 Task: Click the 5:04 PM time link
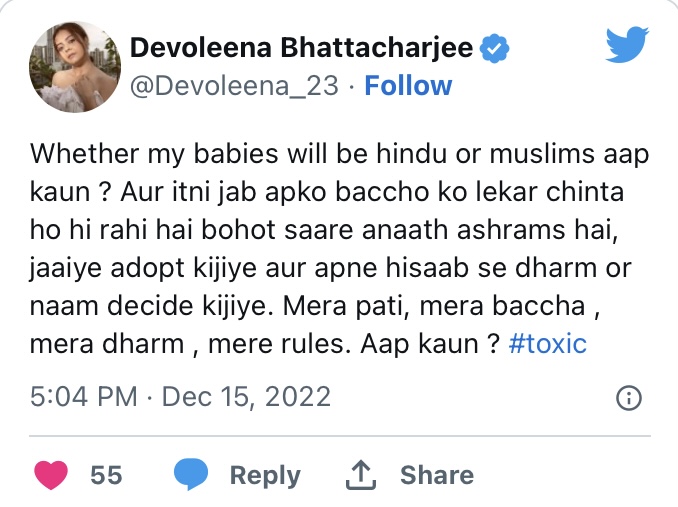(84, 397)
